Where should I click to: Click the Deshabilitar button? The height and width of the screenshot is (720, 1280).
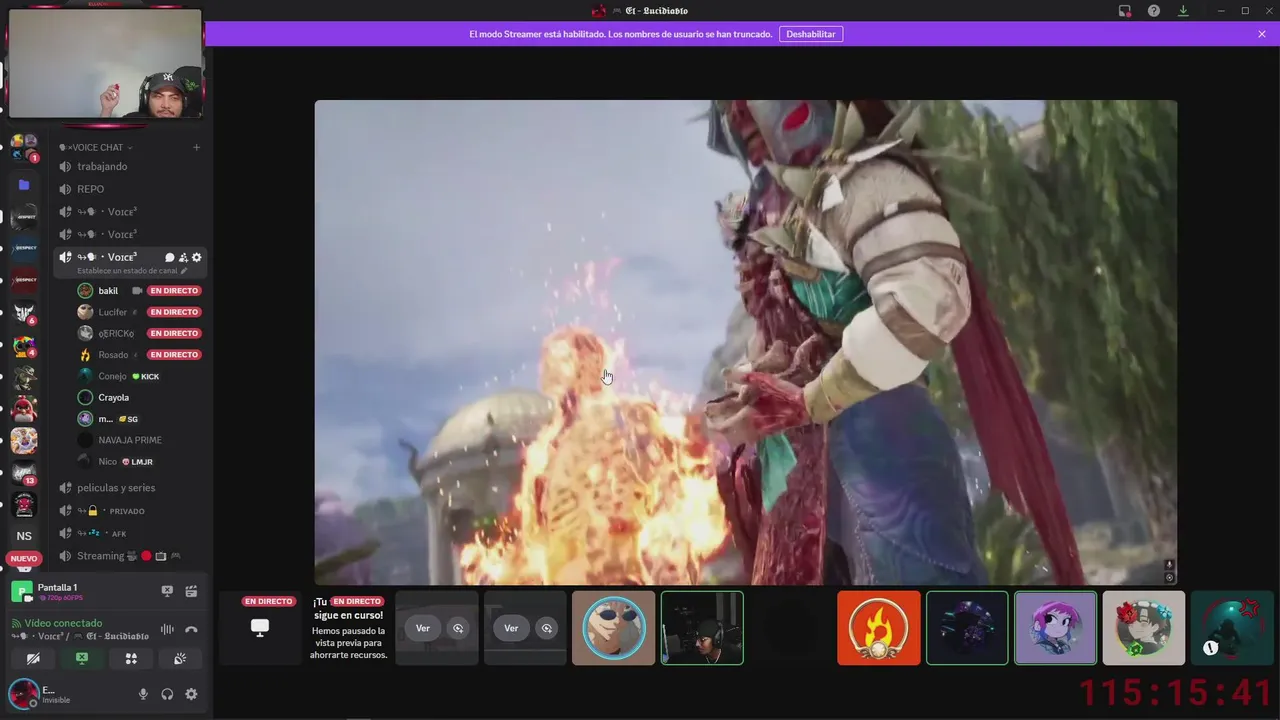(811, 34)
